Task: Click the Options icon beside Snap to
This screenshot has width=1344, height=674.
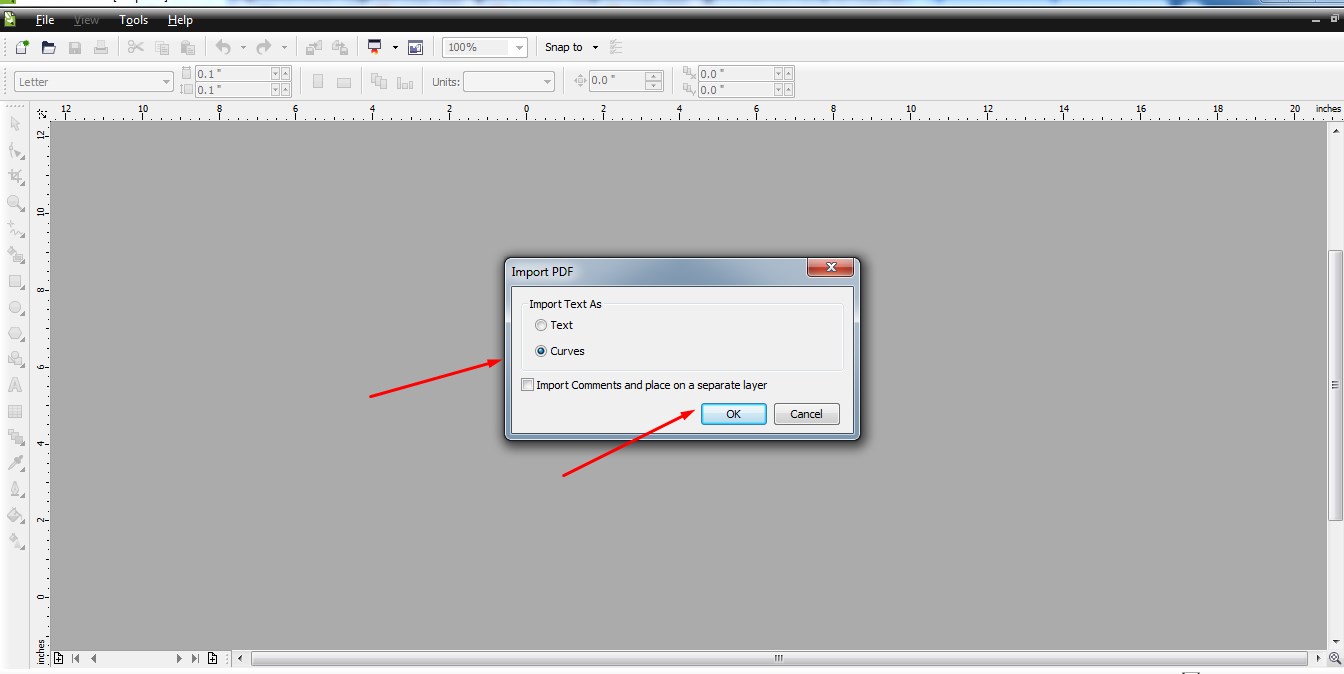Action: click(x=616, y=47)
